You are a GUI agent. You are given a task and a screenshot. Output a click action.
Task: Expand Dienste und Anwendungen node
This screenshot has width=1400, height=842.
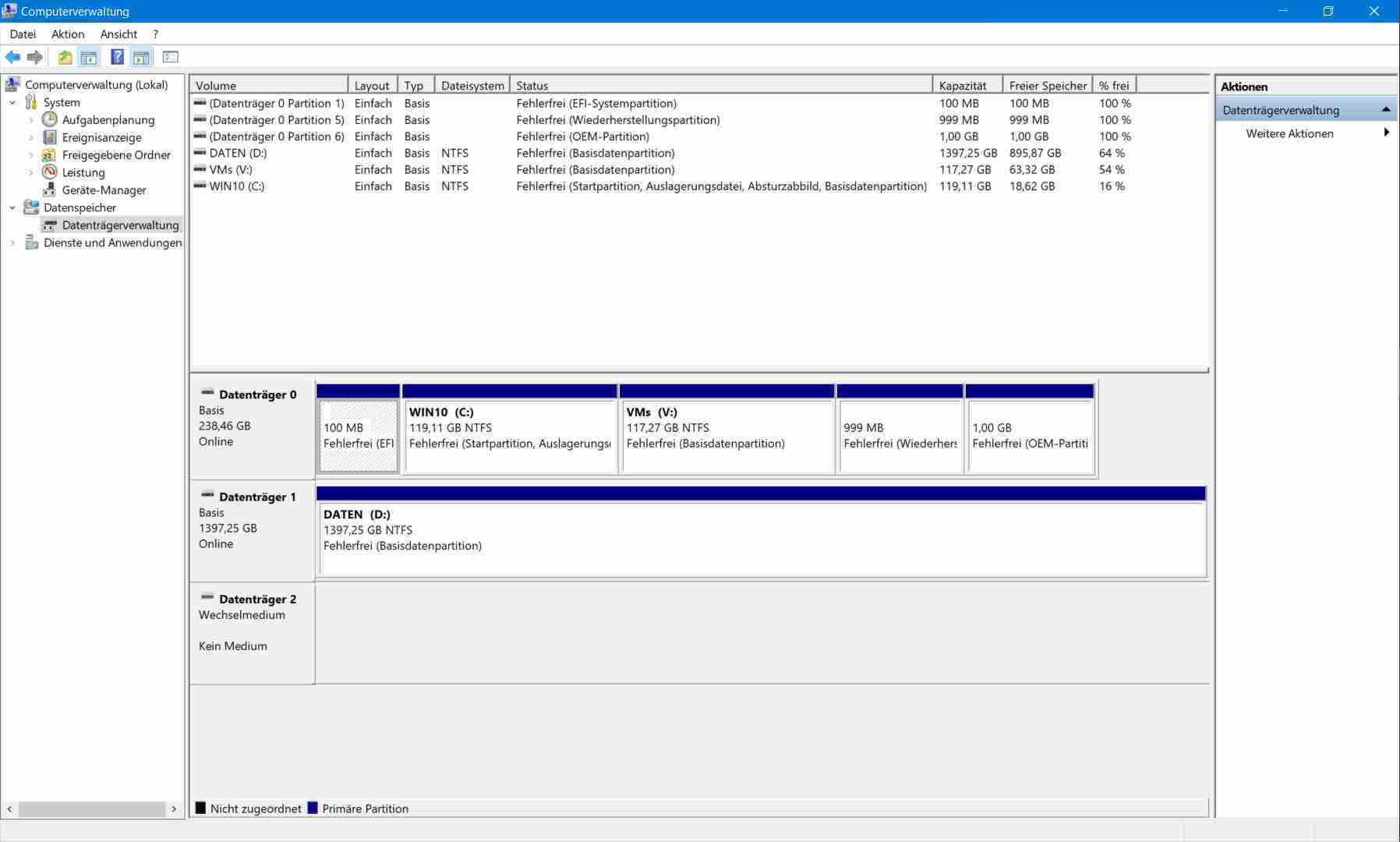coord(12,242)
